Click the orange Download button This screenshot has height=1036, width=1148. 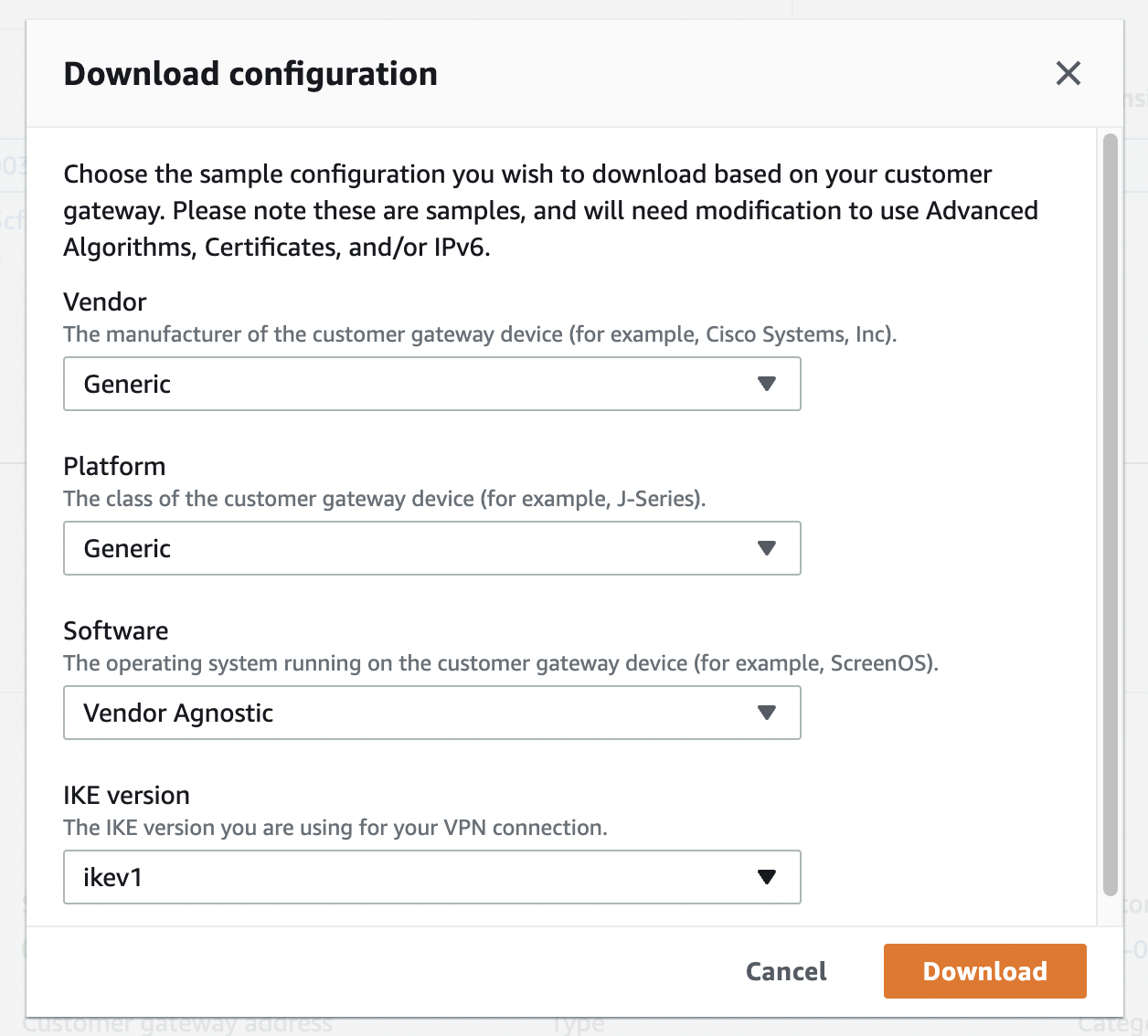[x=985, y=971]
